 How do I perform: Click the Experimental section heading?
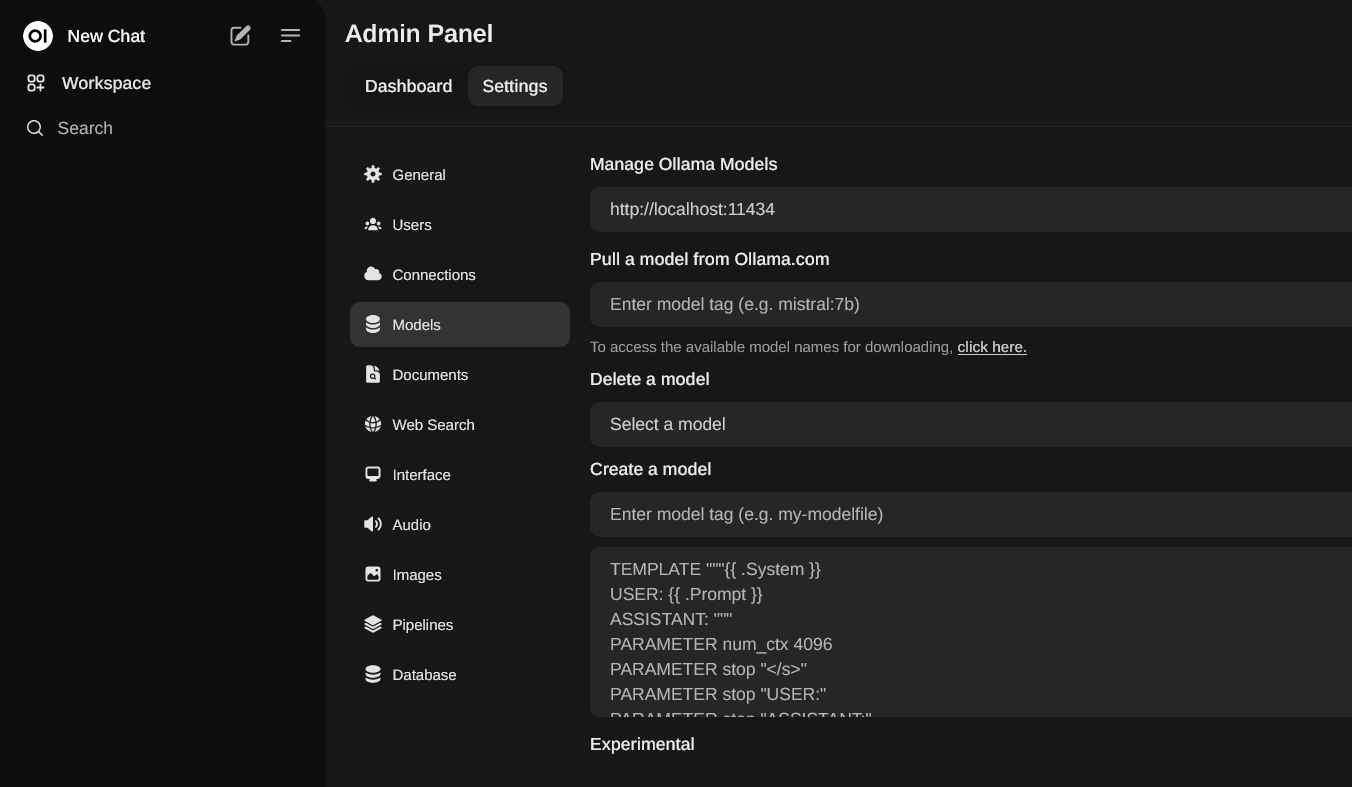(x=642, y=744)
